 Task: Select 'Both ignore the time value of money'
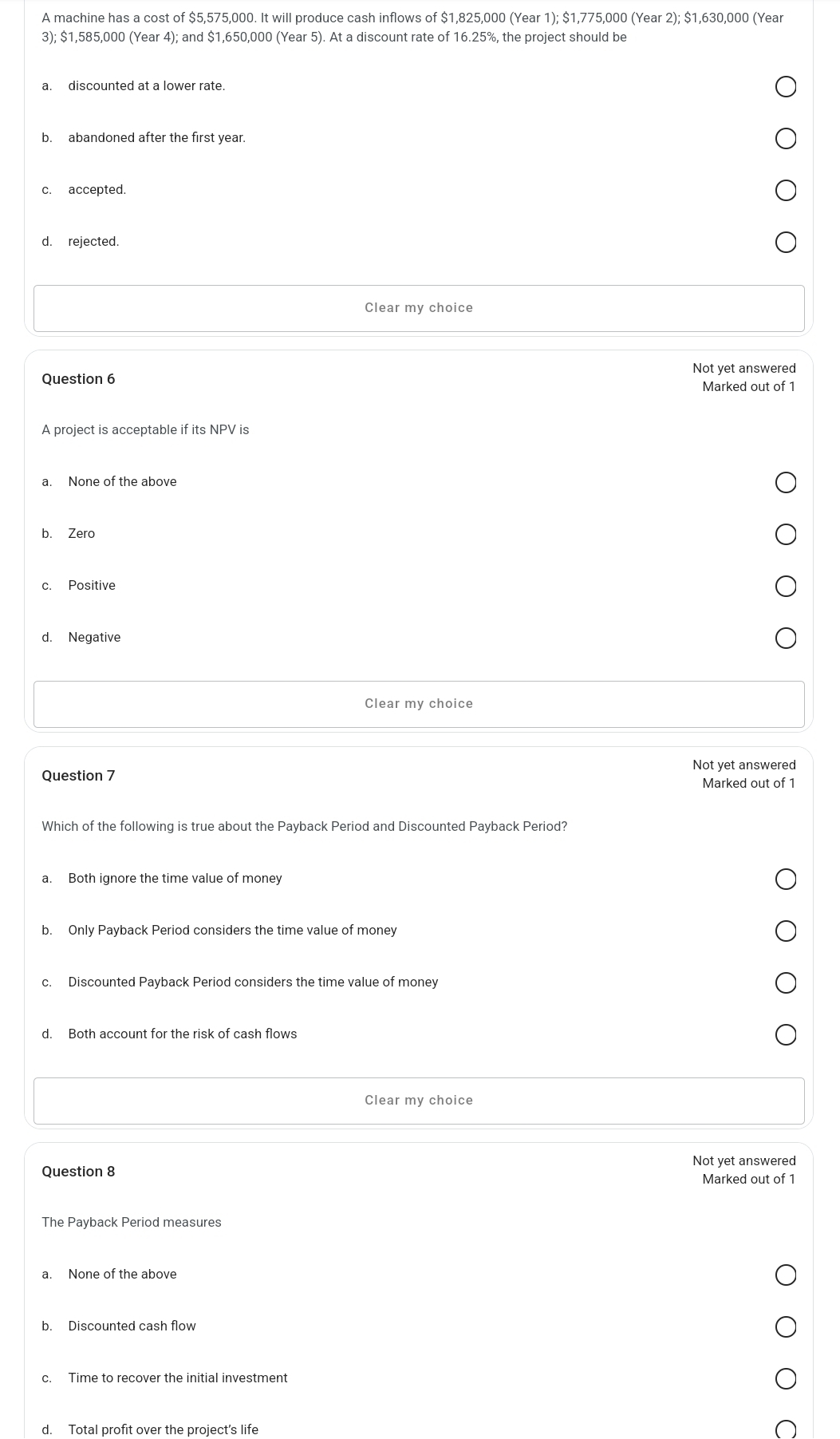tap(785, 880)
